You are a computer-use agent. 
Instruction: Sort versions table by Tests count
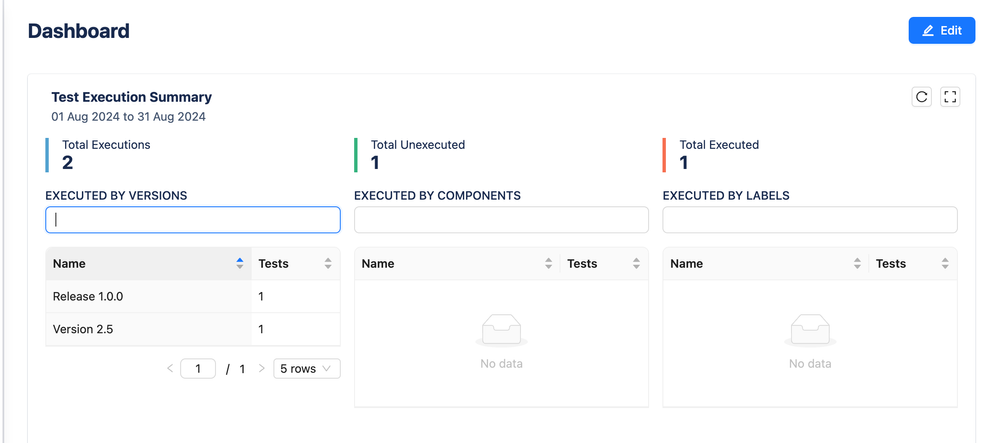(x=328, y=264)
